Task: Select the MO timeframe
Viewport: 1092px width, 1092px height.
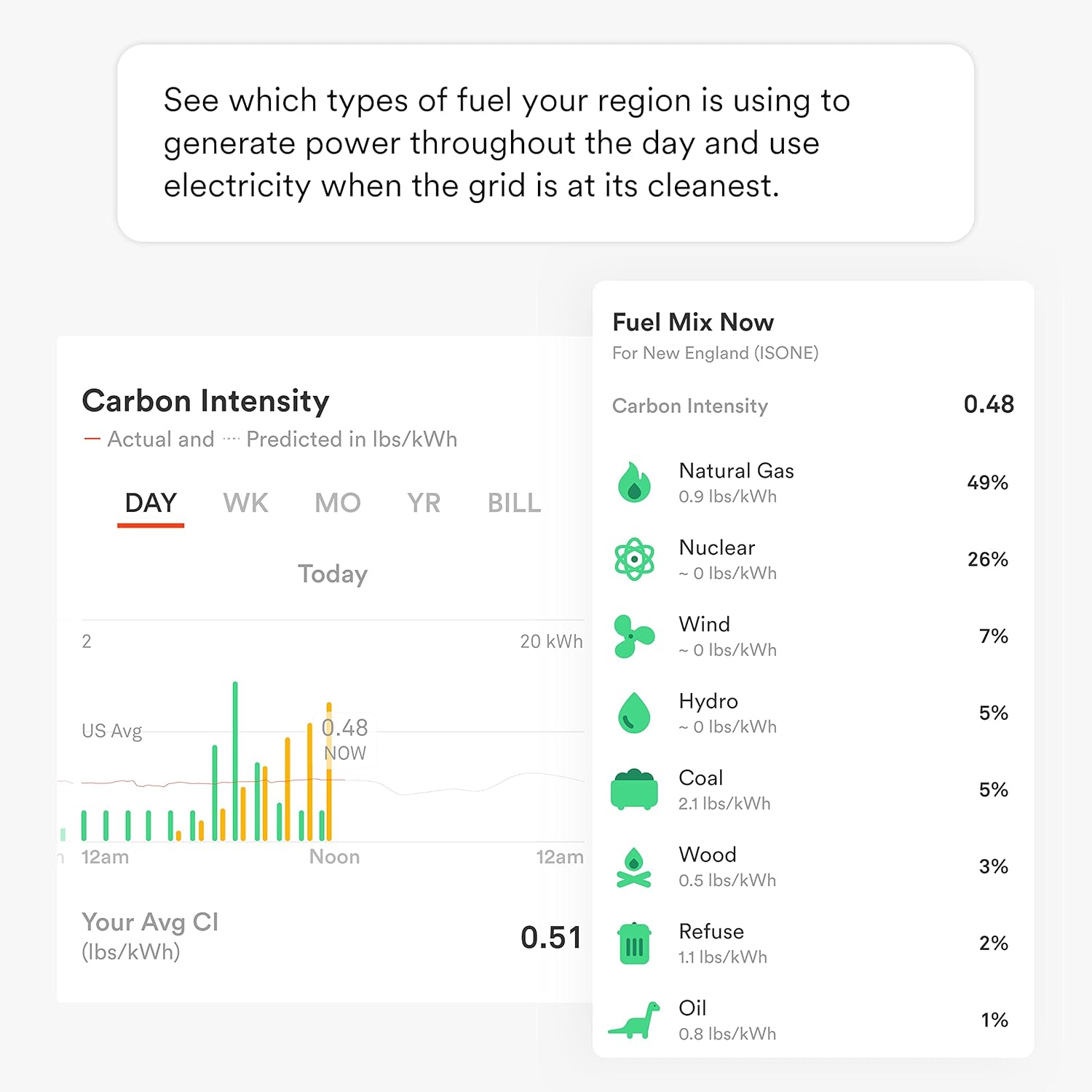Action: (x=336, y=502)
